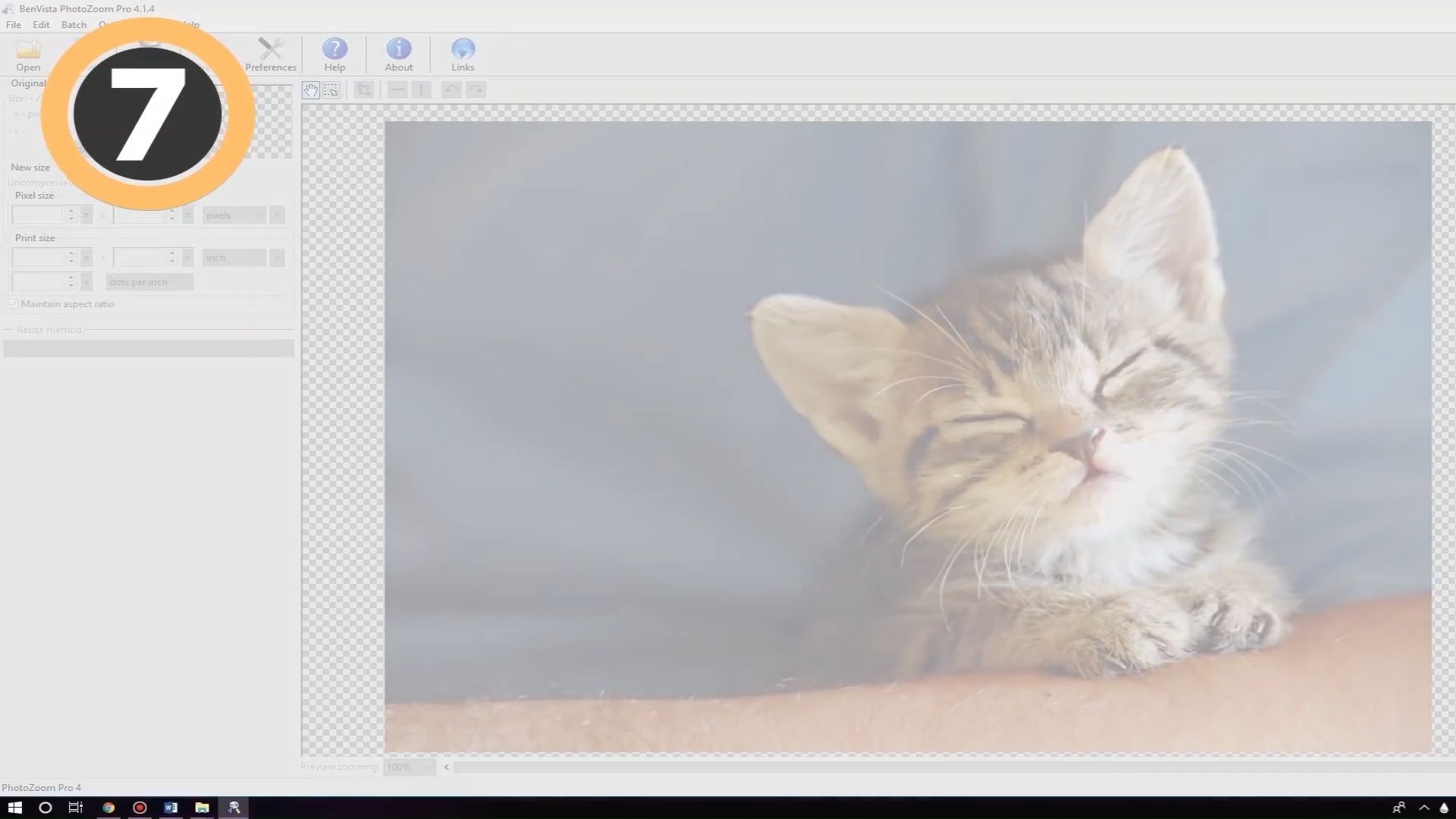Click the Open folder icon
Viewport: 1456px width, 819px height.
coord(28,51)
